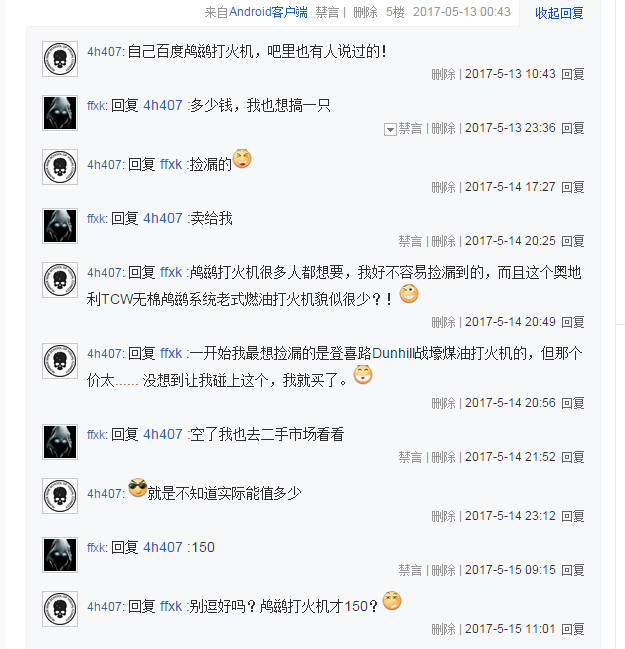Mute ffxk on the 21:52 comment
This screenshot has width=625, height=649.
click(410, 457)
